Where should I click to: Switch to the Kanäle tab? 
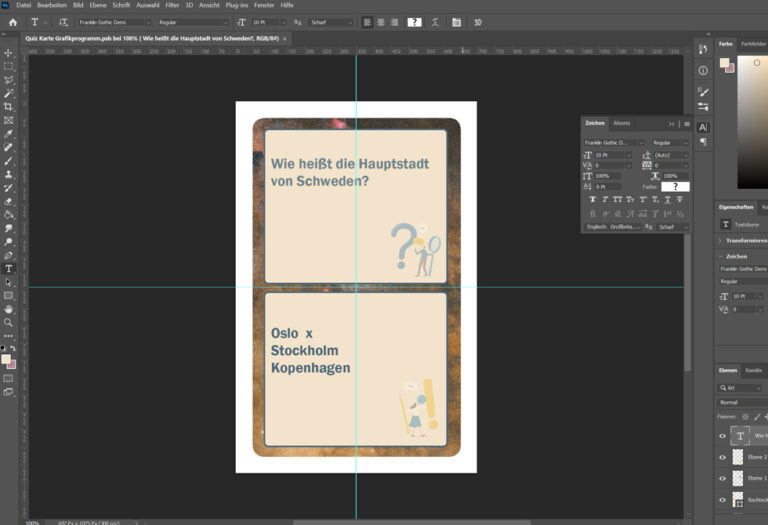coord(753,370)
